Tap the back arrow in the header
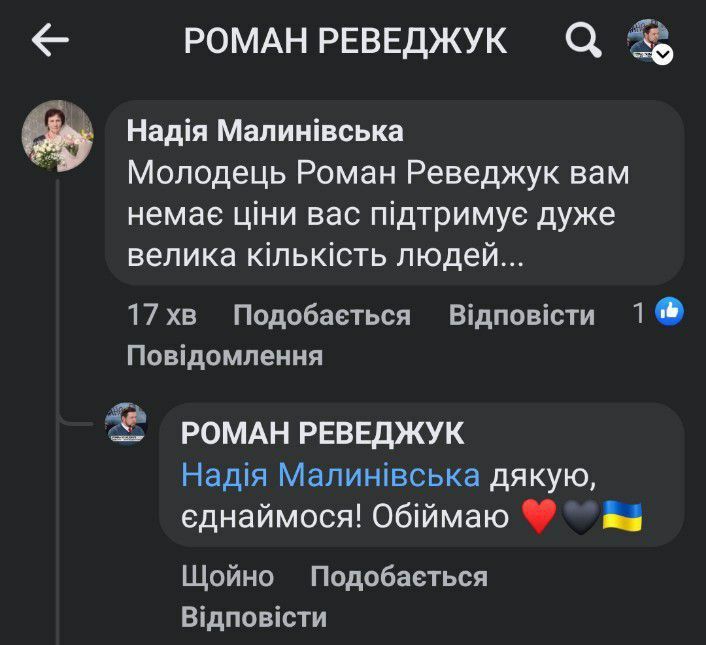Viewport: 706px width, 645px height. point(50,41)
